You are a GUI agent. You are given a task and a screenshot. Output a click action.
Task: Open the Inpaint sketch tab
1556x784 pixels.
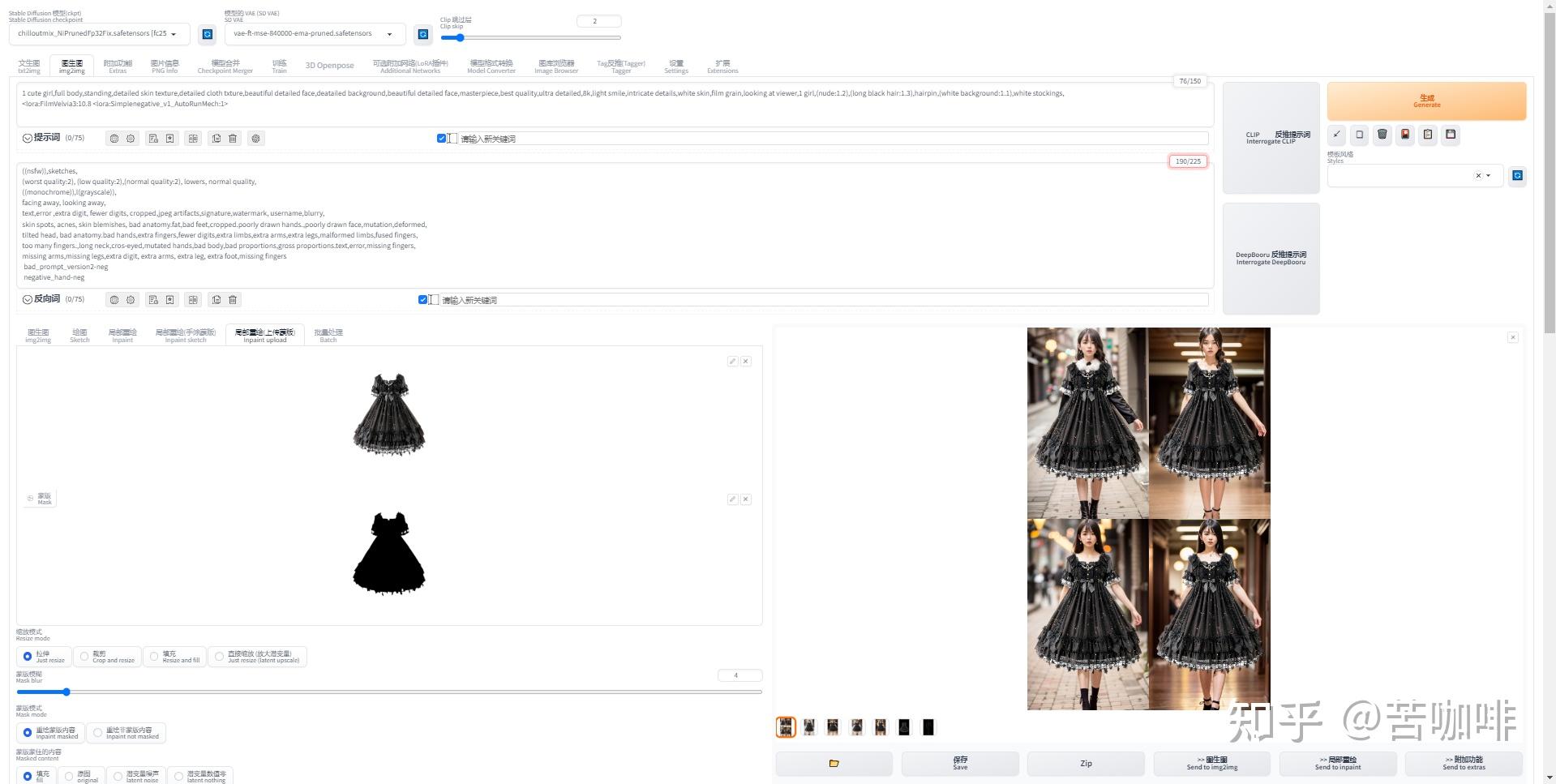(x=184, y=335)
